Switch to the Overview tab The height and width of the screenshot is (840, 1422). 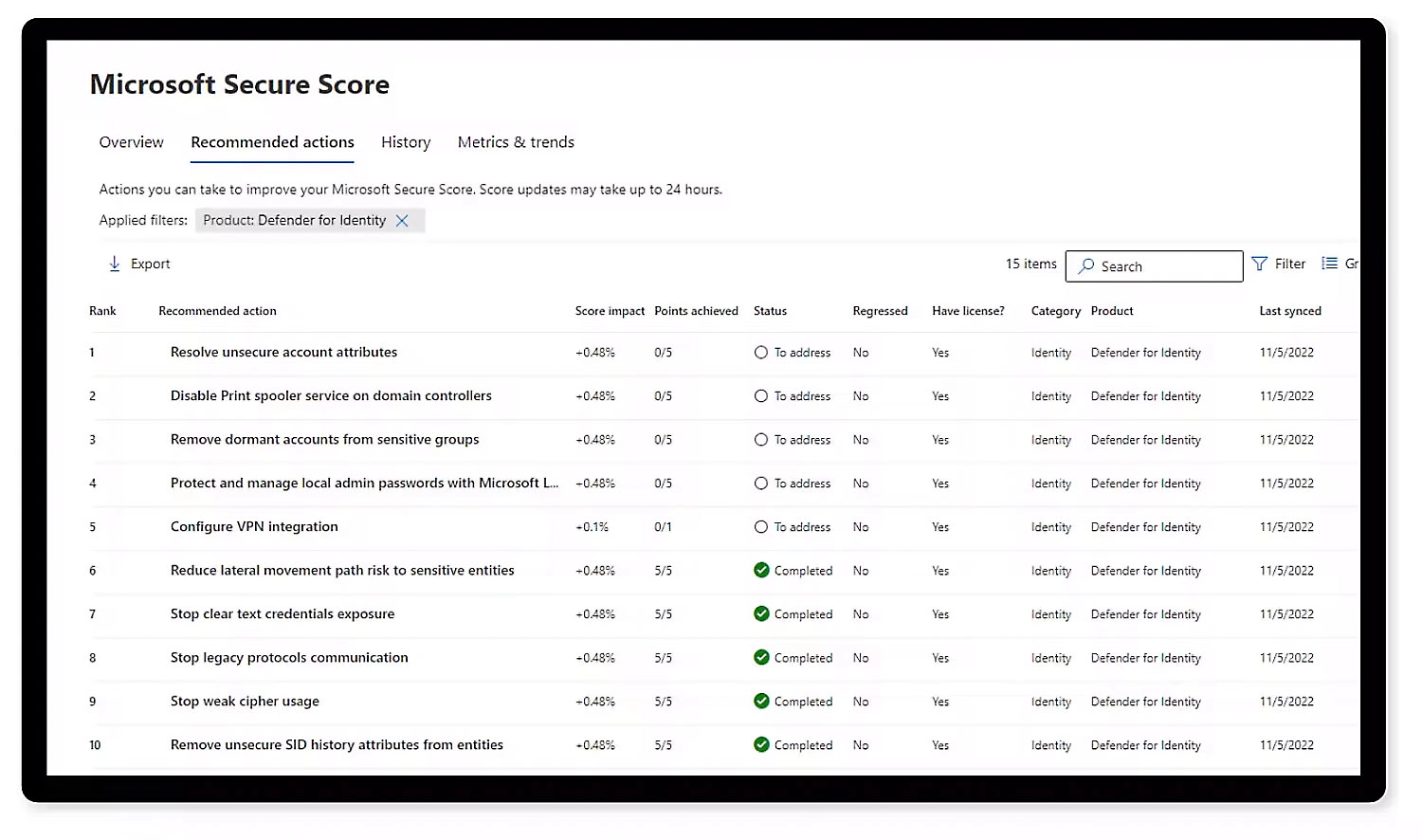click(131, 142)
